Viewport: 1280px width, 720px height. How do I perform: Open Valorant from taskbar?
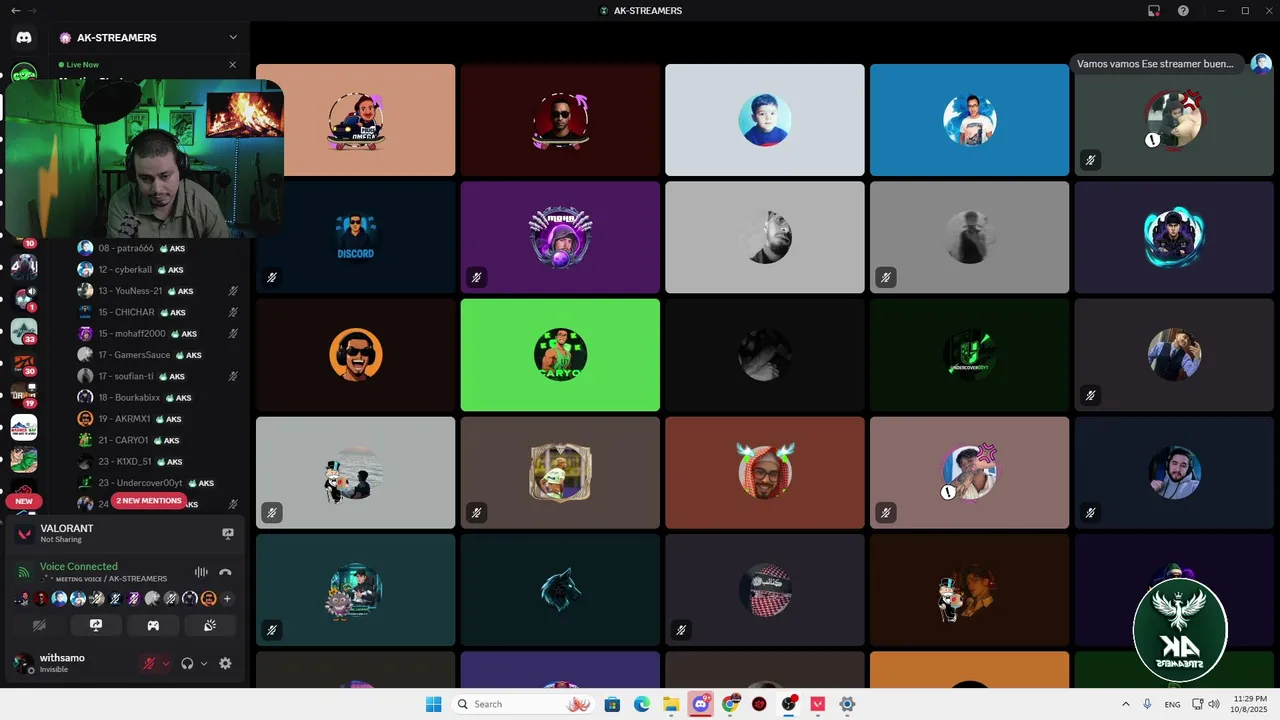click(x=818, y=704)
